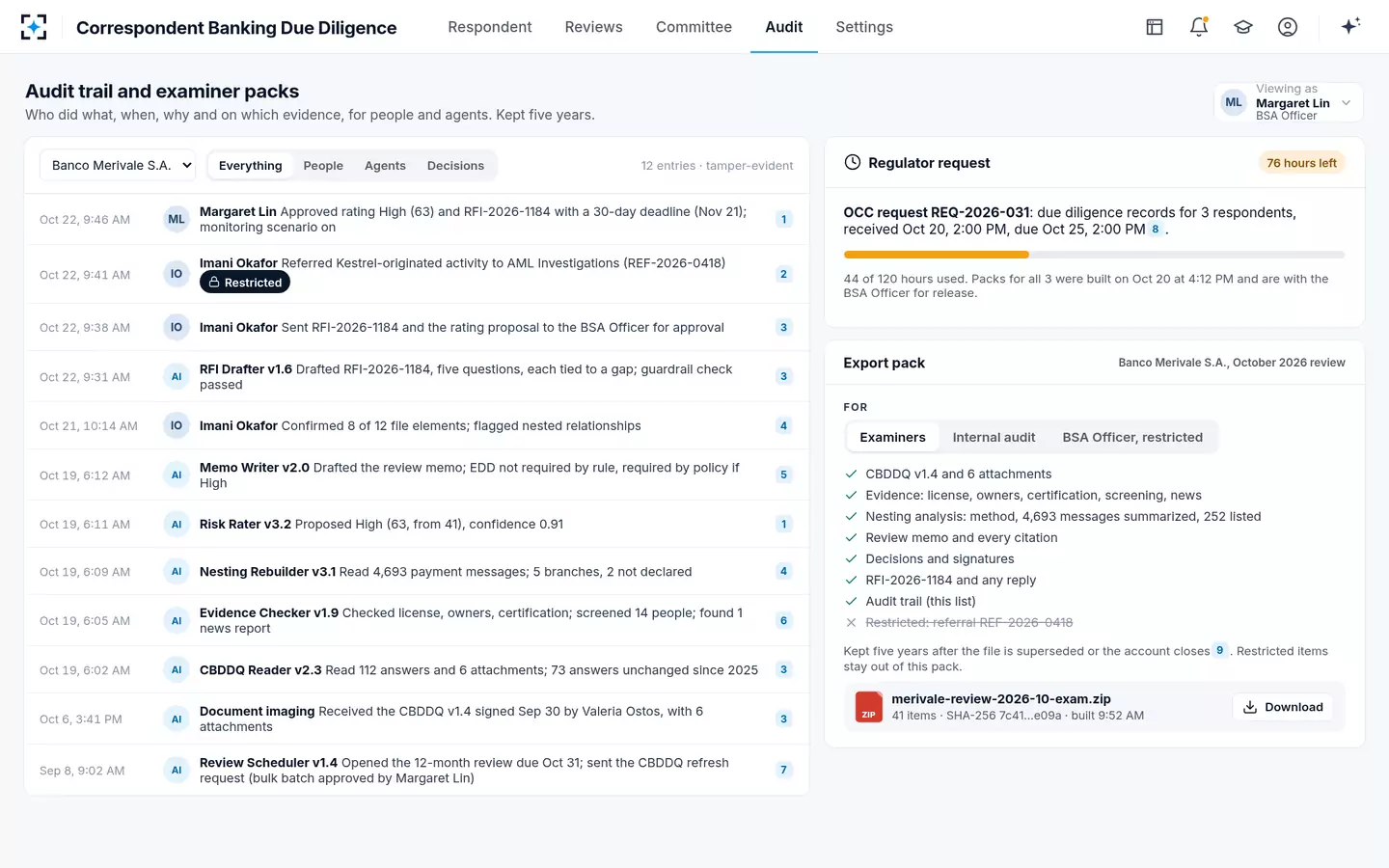Click the AI avatar on Nesting Rebuilder row
The height and width of the screenshot is (868, 1389).
pyautogui.click(x=177, y=572)
